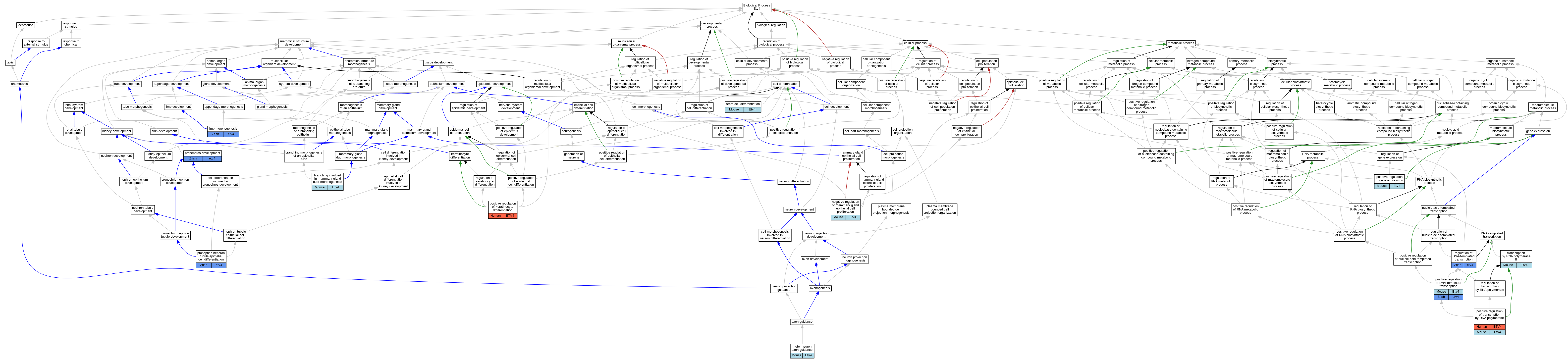Click the 'nervous system development' node

pyautogui.click(x=511, y=106)
